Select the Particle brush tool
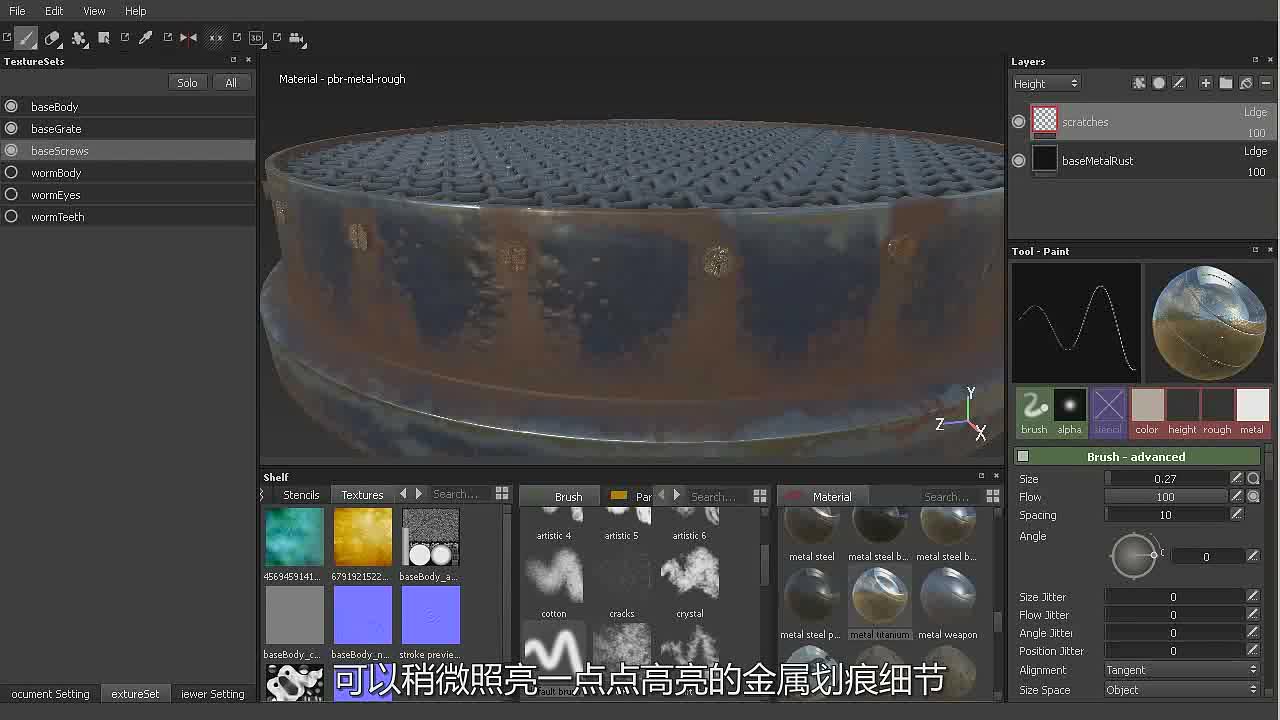The height and width of the screenshot is (720, 1280). [x=79, y=38]
